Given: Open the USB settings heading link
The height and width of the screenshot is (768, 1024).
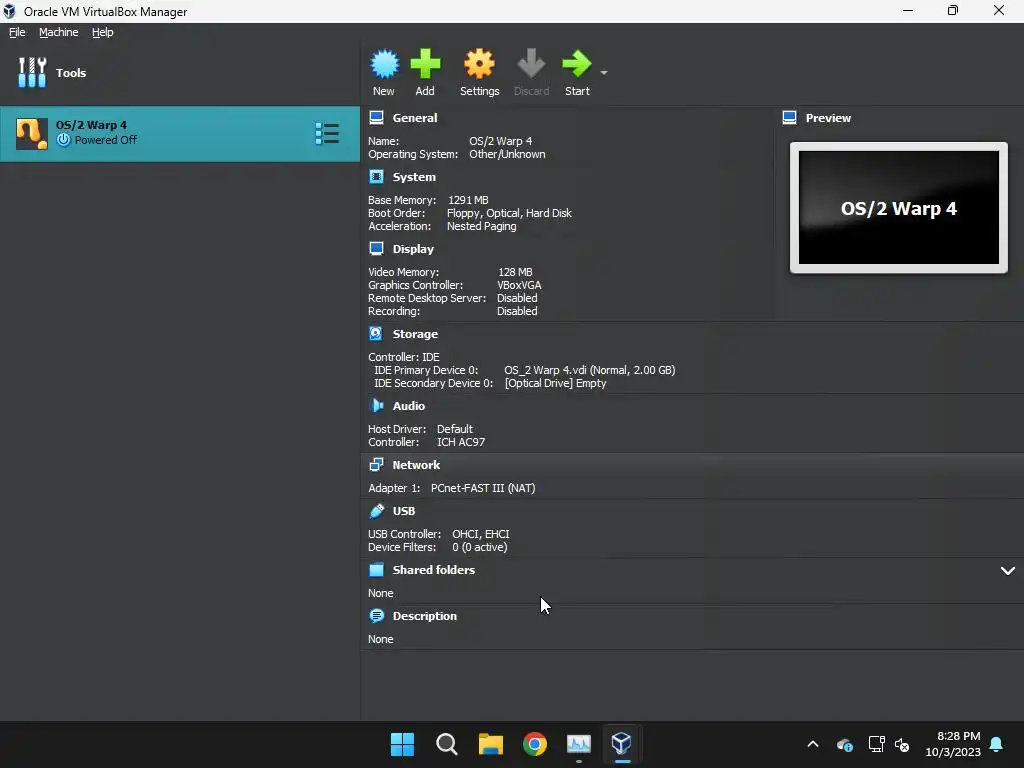Looking at the screenshot, I should pyautogui.click(x=404, y=511).
